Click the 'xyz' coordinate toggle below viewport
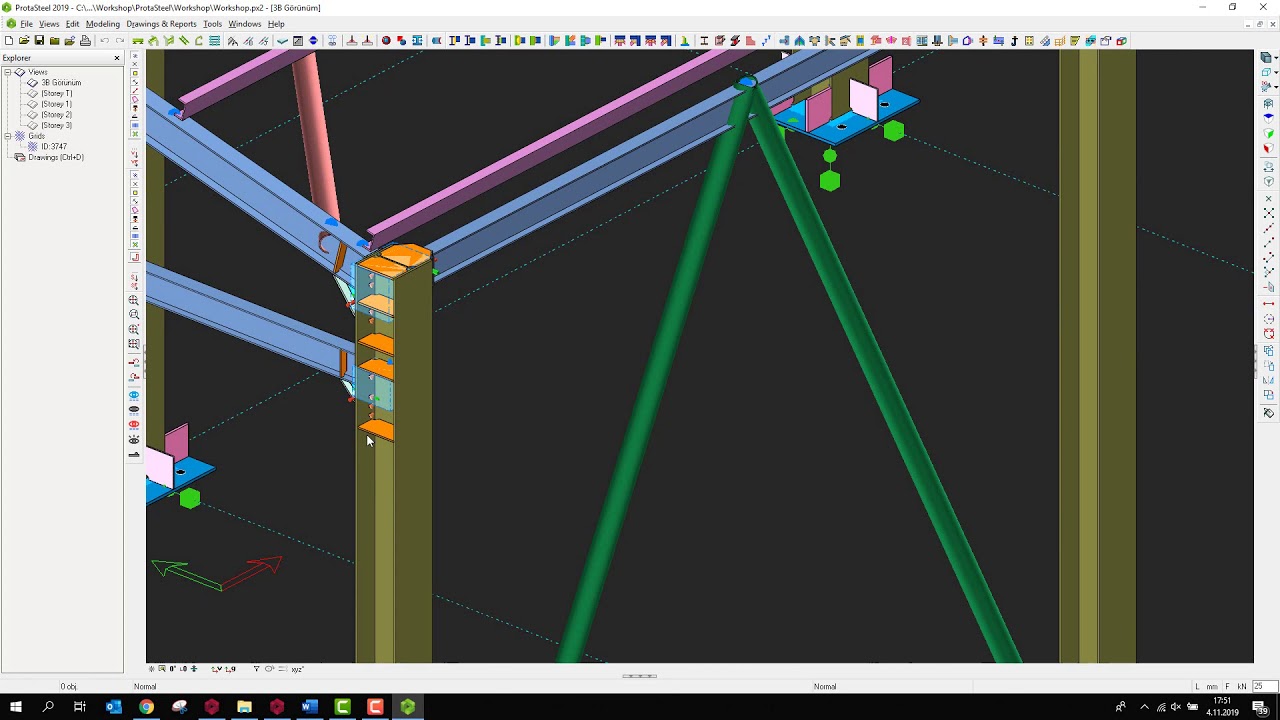1280x720 pixels. point(297,669)
